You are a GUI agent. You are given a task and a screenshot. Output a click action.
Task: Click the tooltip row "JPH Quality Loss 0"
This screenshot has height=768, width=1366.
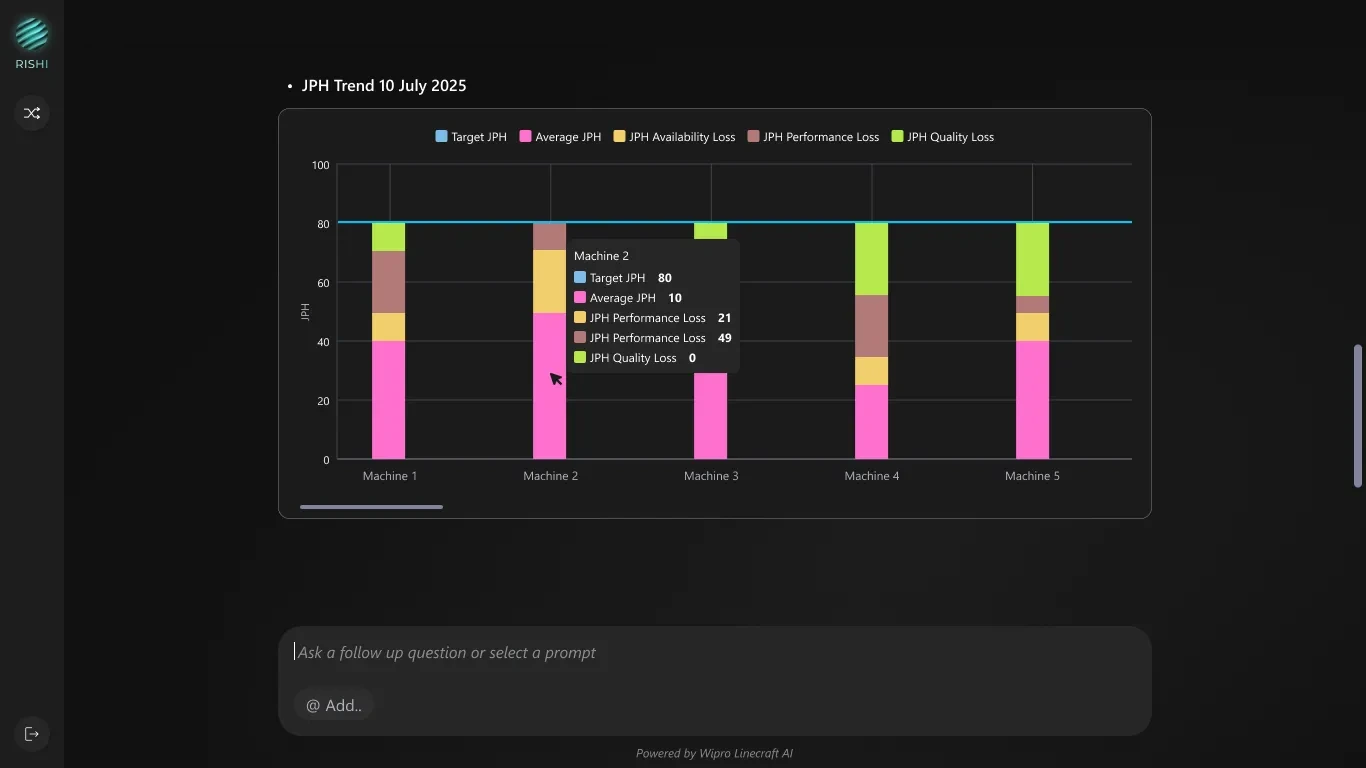click(x=635, y=358)
